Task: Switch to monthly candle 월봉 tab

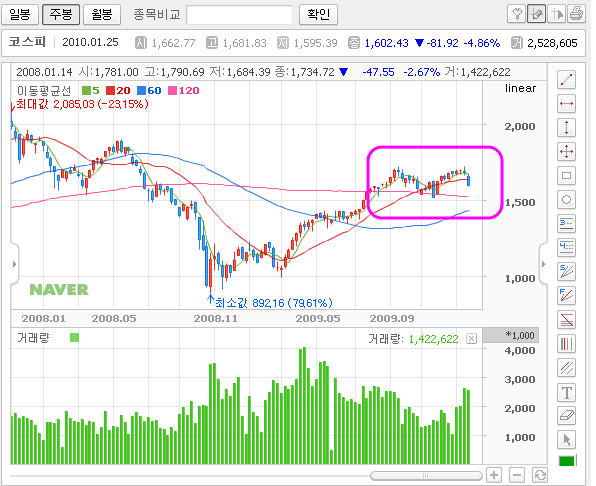Action: (102, 15)
